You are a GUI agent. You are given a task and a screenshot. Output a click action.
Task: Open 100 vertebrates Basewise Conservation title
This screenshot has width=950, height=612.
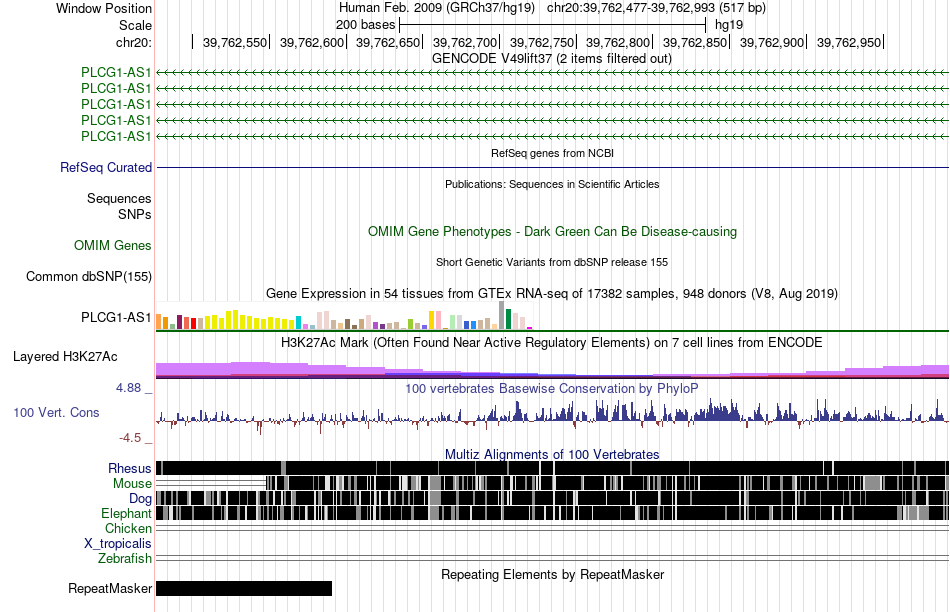click(x=552, y=388)
